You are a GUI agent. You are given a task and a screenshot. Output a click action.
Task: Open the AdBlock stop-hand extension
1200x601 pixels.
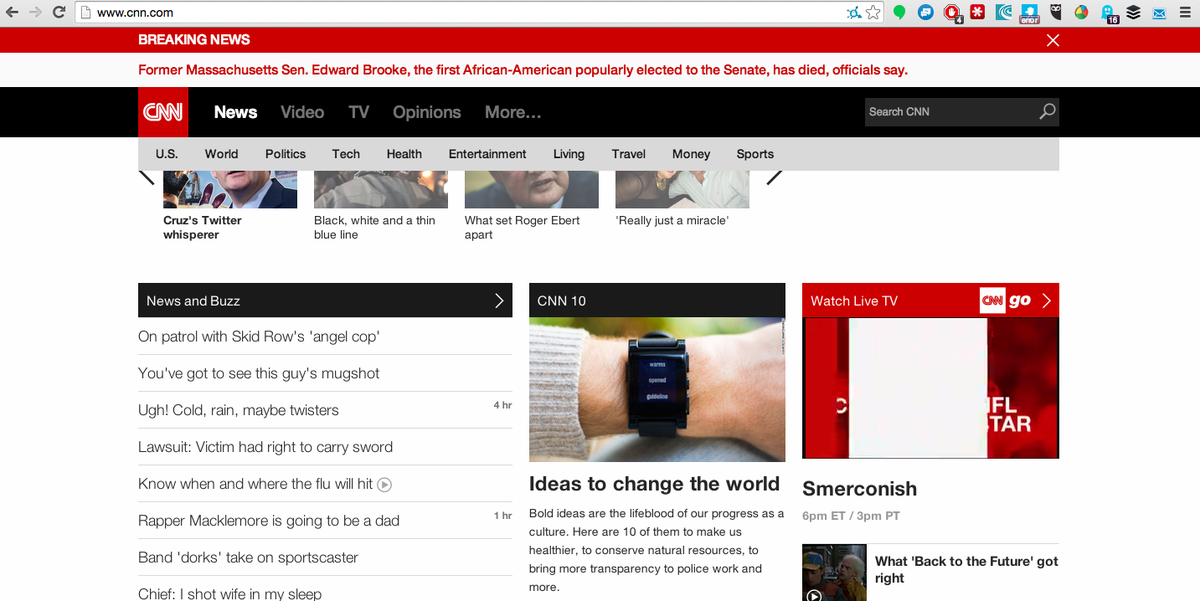point(952,13)
